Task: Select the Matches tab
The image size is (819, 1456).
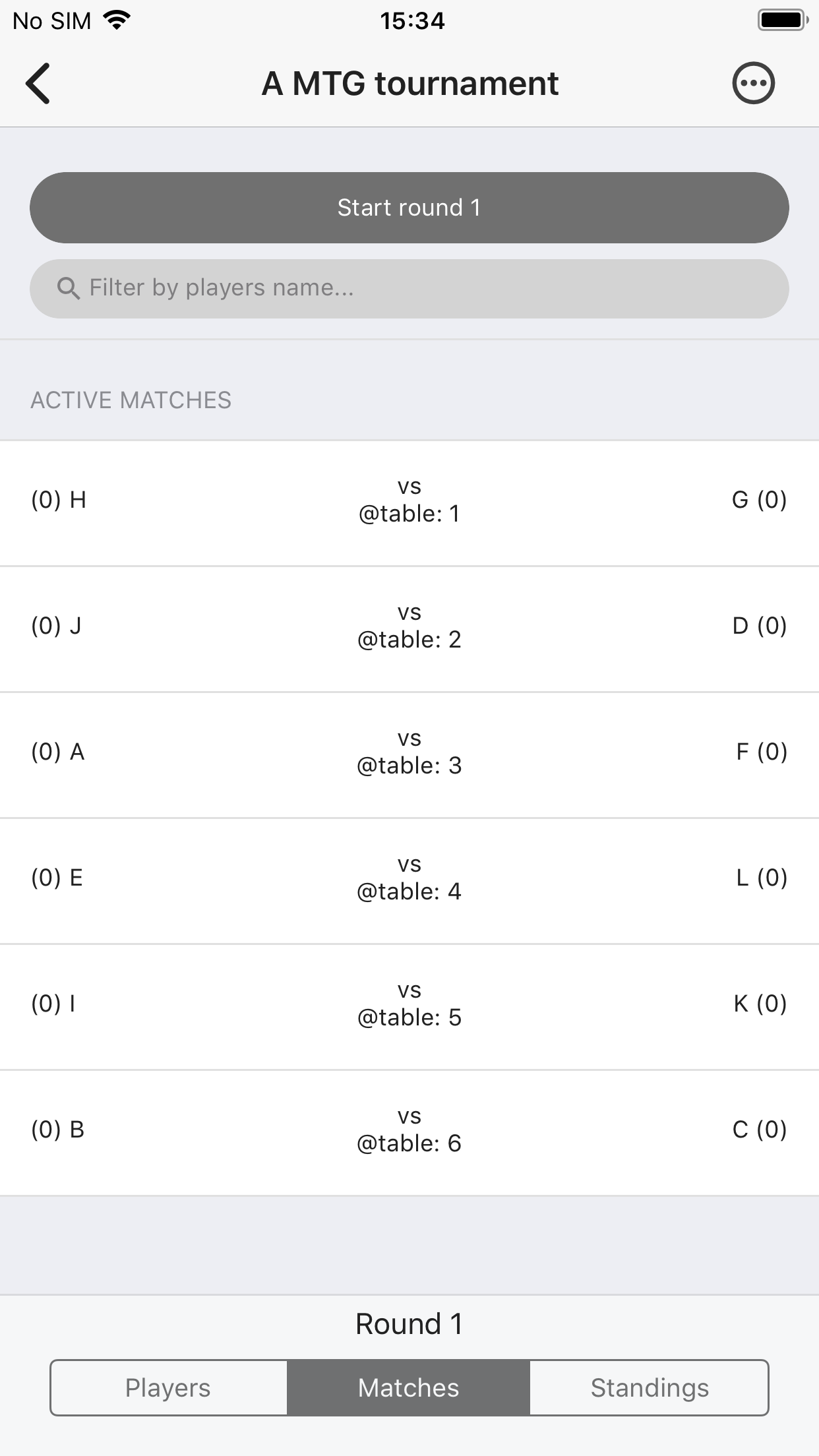Action: (408, 1387)
